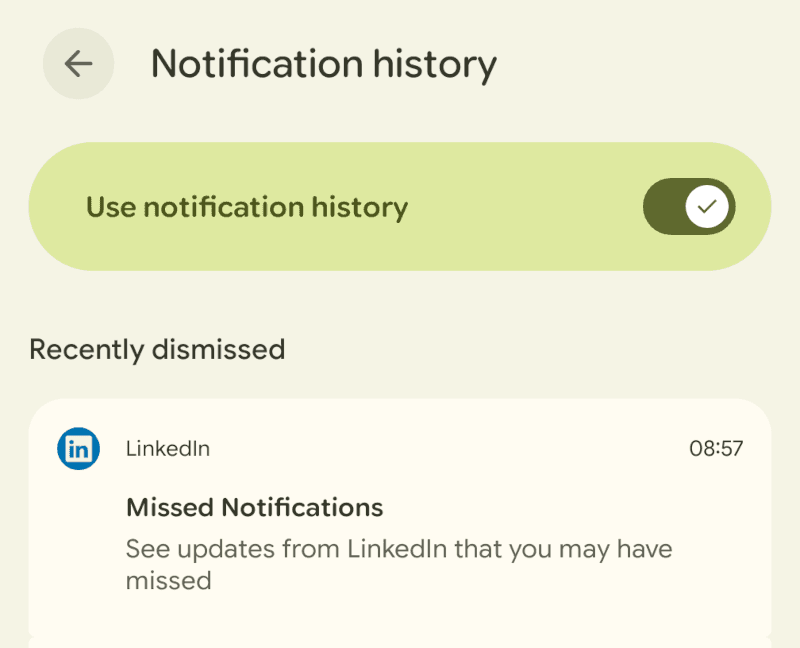The height and width of the screenshot is (648, 800).
Task: Tap the 'Recently dismissed' section heading
Action: point(157,350)
